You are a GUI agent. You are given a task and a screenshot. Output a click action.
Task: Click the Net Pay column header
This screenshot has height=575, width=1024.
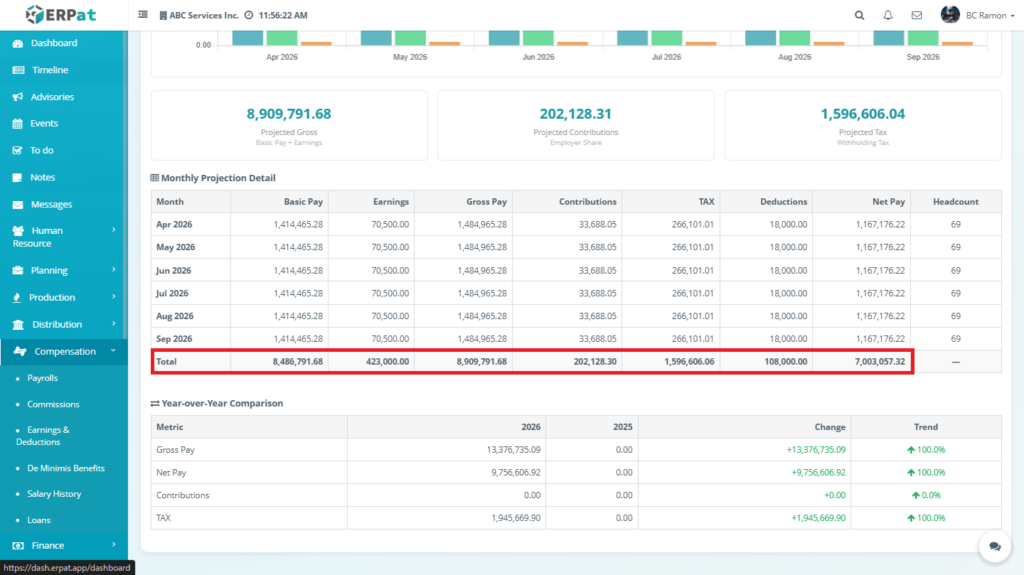pyautogui.click(x=889, y=202)
